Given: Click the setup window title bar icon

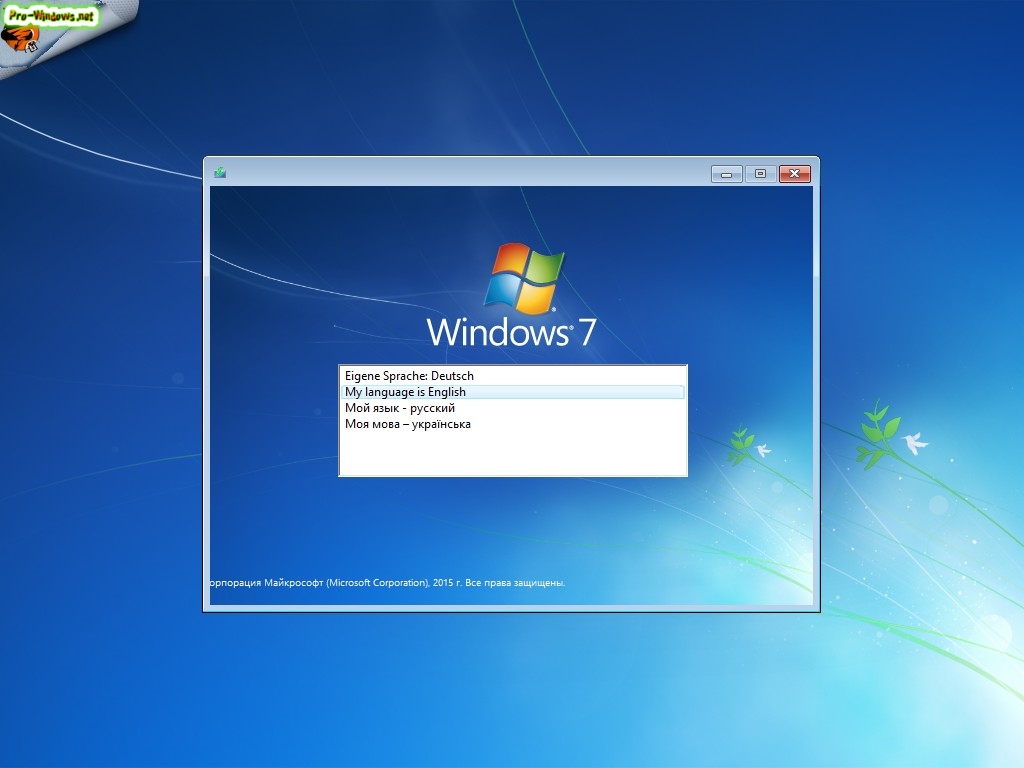Looking at the screenshot, I should (220, 172).
